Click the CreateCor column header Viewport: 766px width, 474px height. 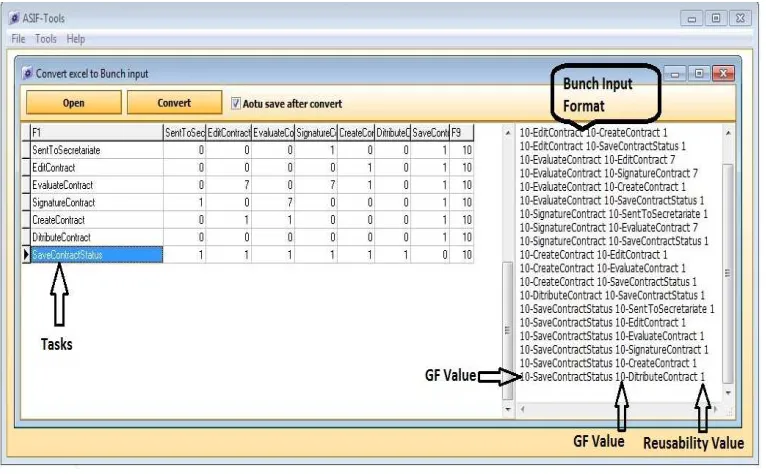point(356,132)
